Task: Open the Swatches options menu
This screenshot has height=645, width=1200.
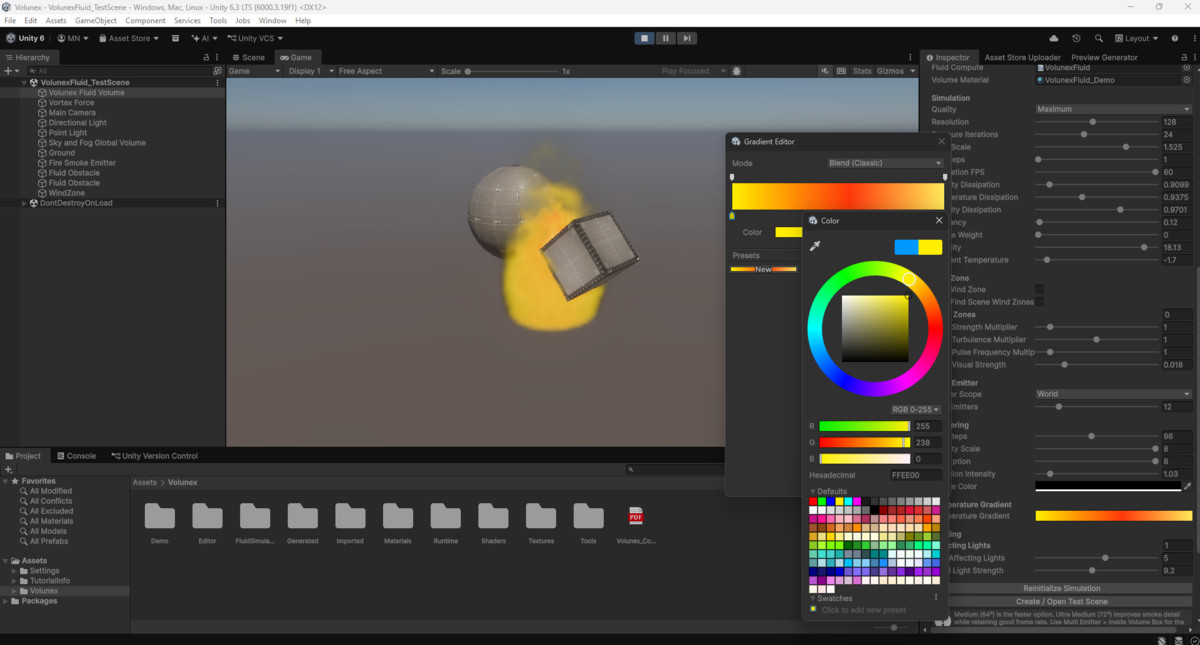Action: click(936, 598)
